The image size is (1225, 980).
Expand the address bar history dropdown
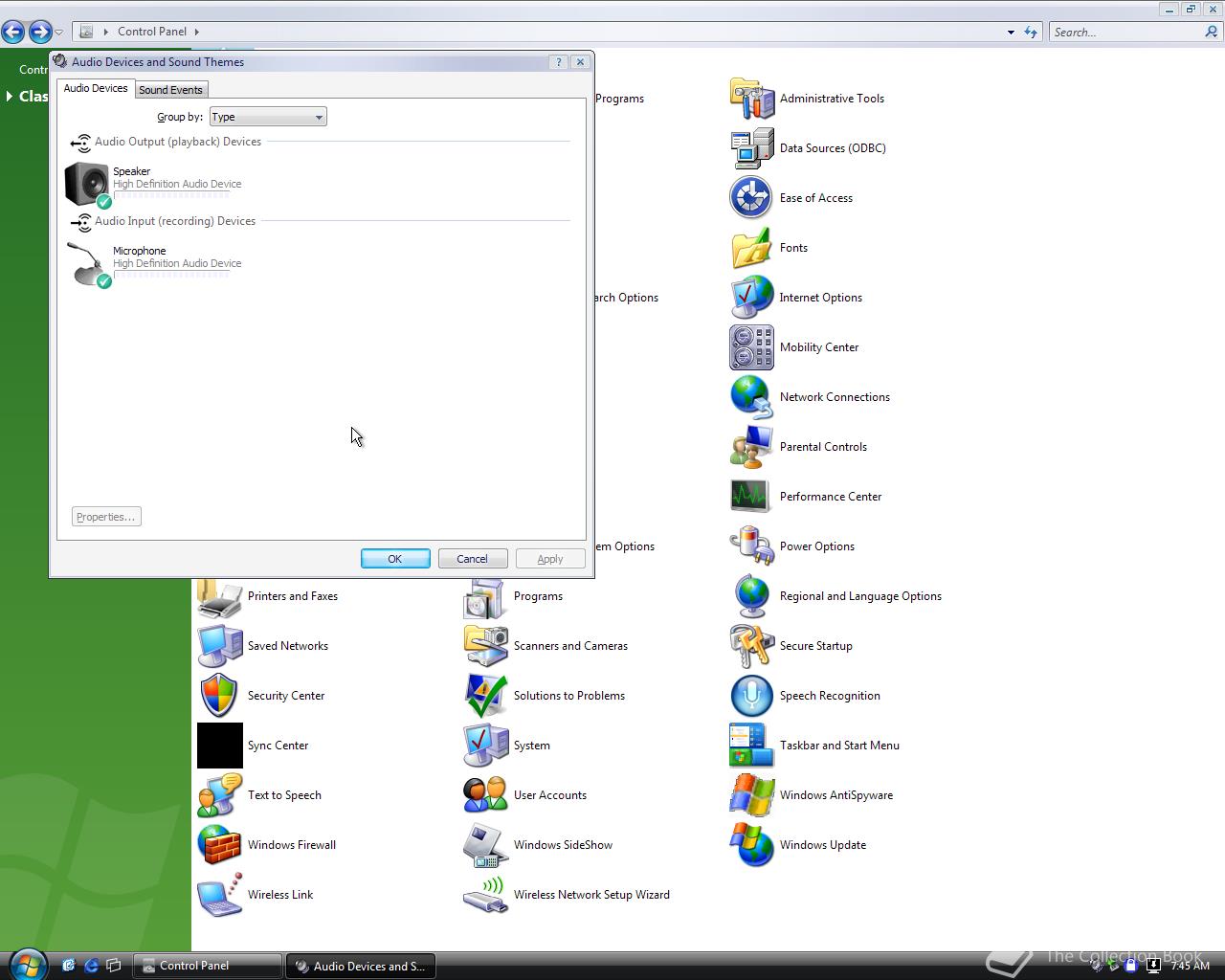coord(1011,32)
